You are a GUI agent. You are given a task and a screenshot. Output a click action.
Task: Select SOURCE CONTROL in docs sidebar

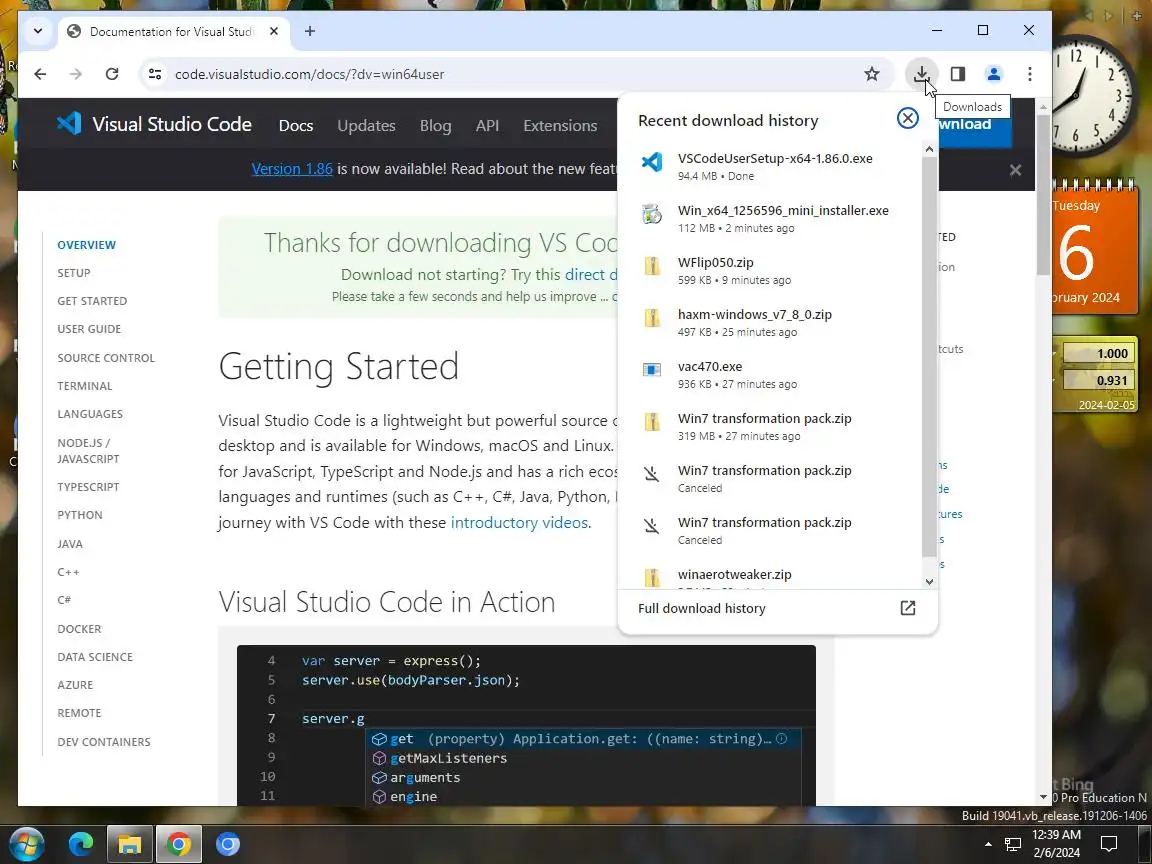click(106, 358)
